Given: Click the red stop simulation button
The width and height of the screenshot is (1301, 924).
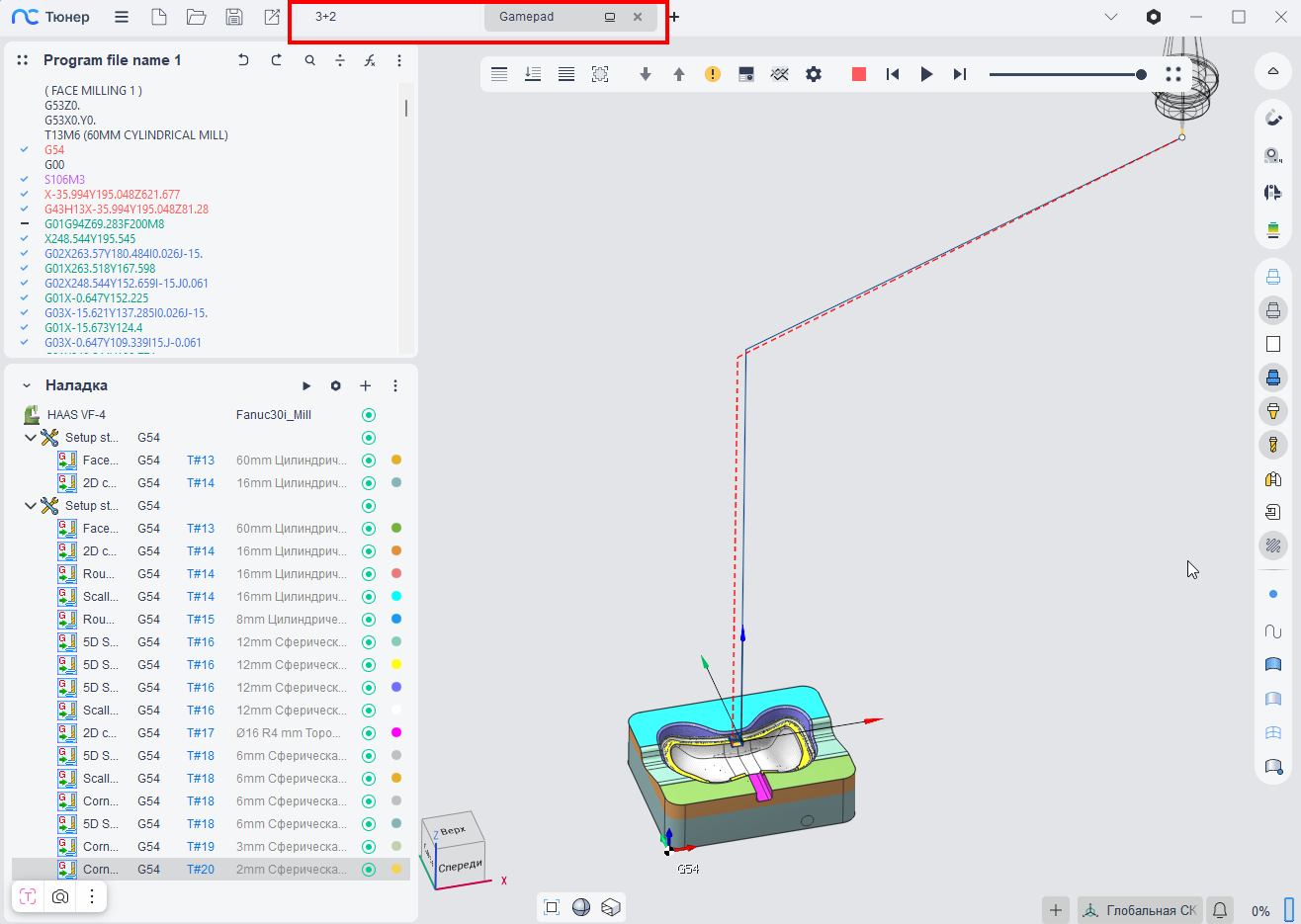Looking at the screenshot, I should click(858, 74).
